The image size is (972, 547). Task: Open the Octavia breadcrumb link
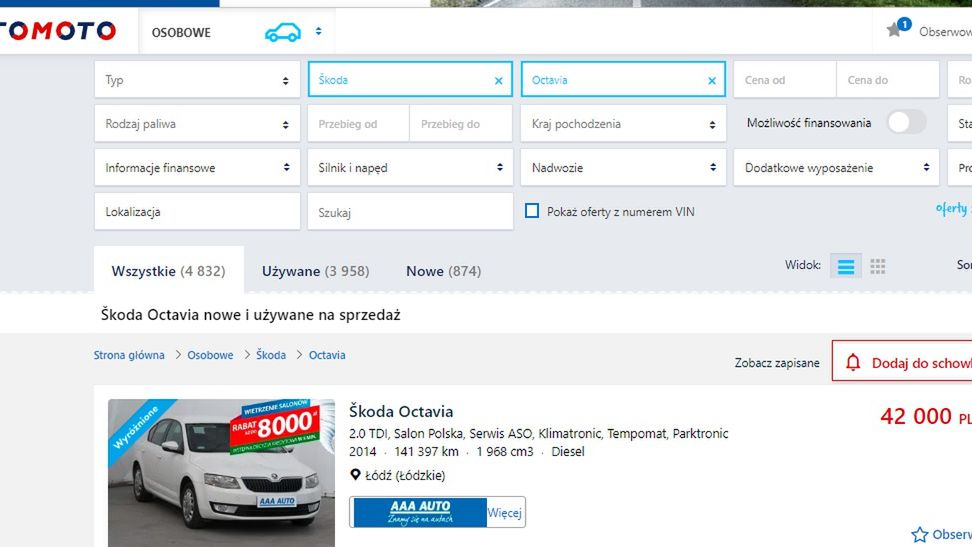327,355
